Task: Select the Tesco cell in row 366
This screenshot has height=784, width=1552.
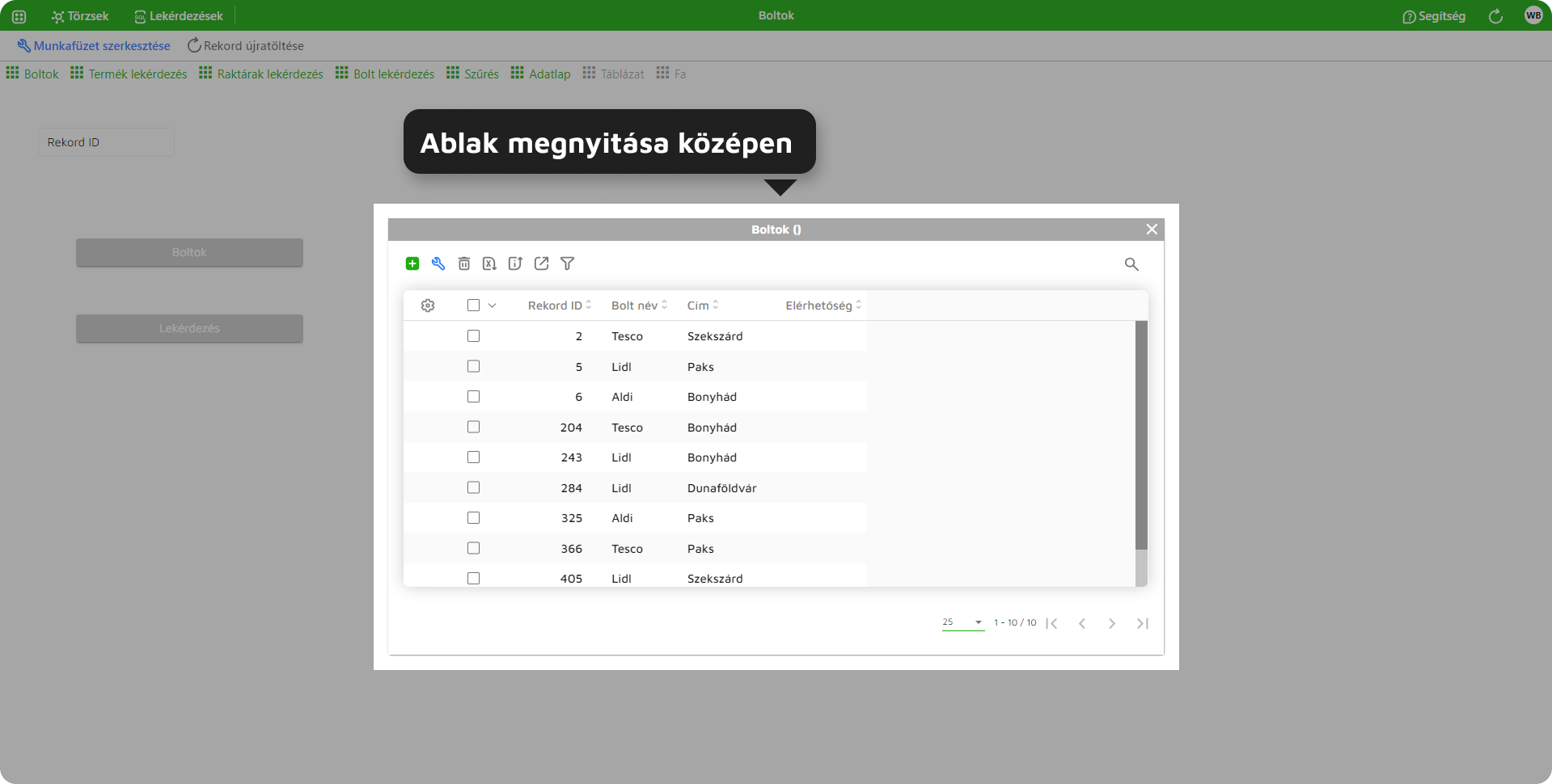Action: (627, 549)
